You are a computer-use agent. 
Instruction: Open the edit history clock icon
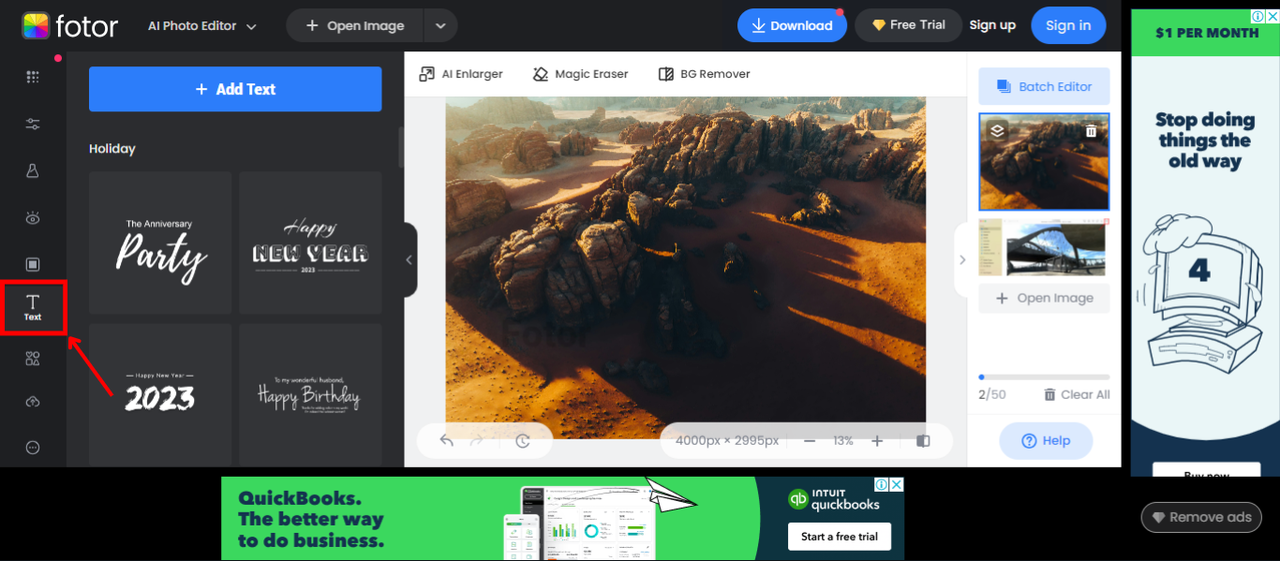[522, 440]
